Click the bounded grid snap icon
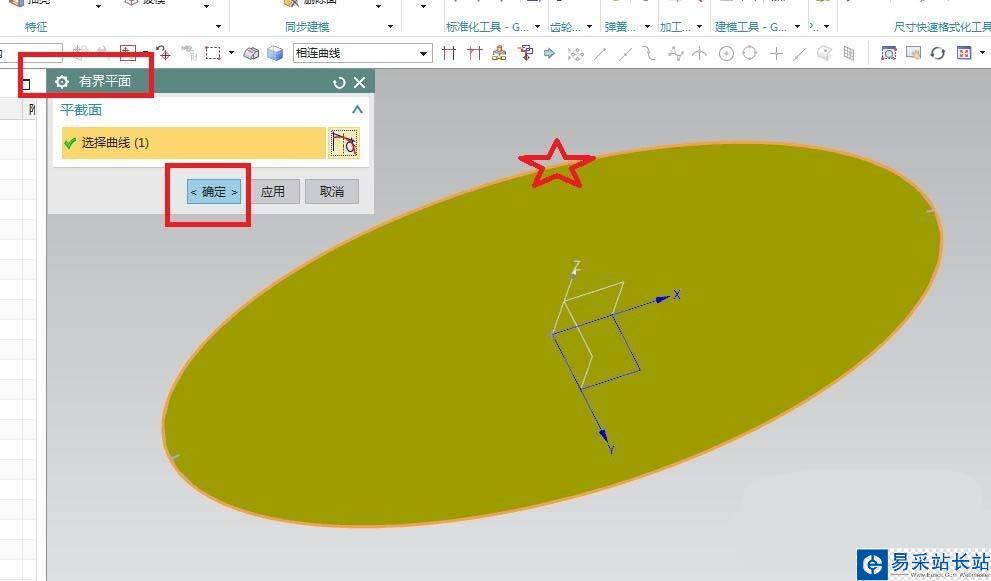The height and width of the screenshot is (581, 991). pyautogui.click(x=849, y=54)
